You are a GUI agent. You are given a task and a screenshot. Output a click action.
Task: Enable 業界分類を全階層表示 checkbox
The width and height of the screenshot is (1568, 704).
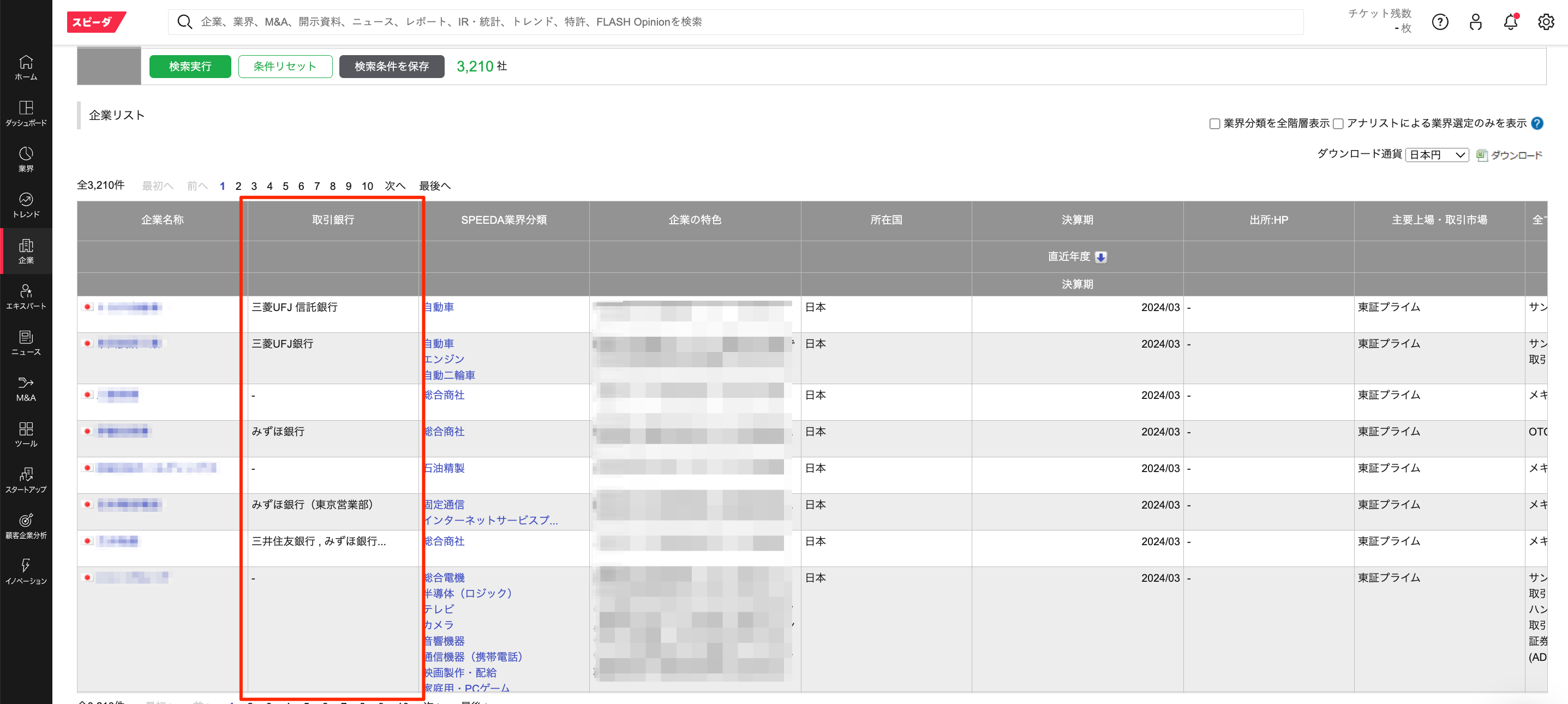click(x=1214, y=124)
